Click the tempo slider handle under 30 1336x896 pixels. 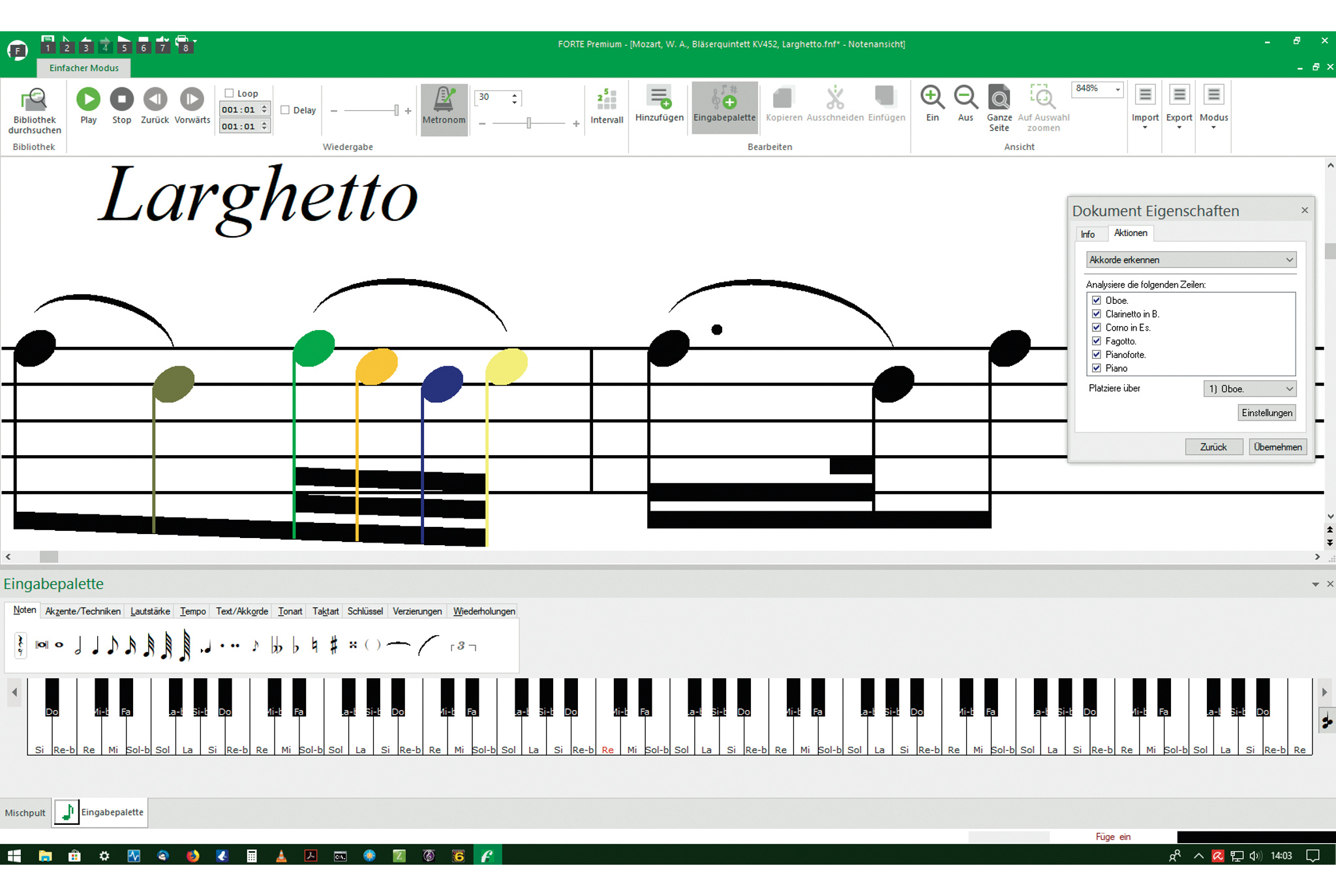(529, 123)
